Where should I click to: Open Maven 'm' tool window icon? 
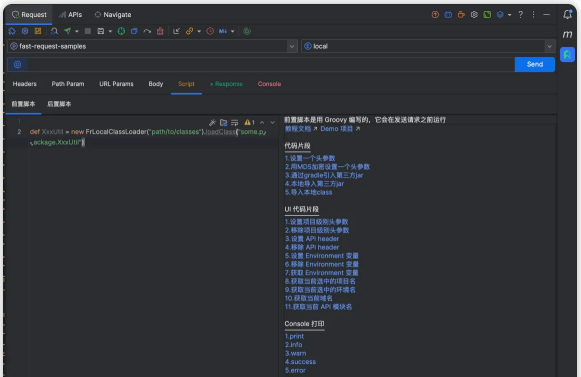click(x=567, y=34)
